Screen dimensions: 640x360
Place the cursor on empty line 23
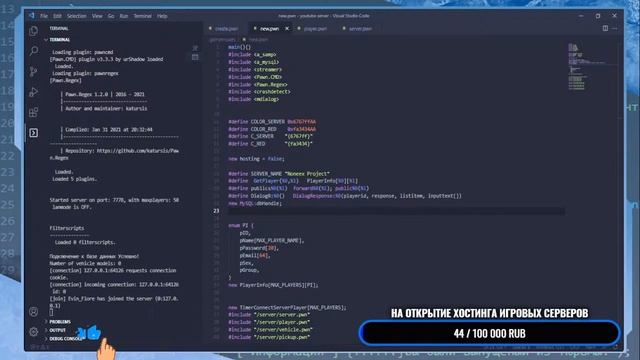(x=396, y=211)
